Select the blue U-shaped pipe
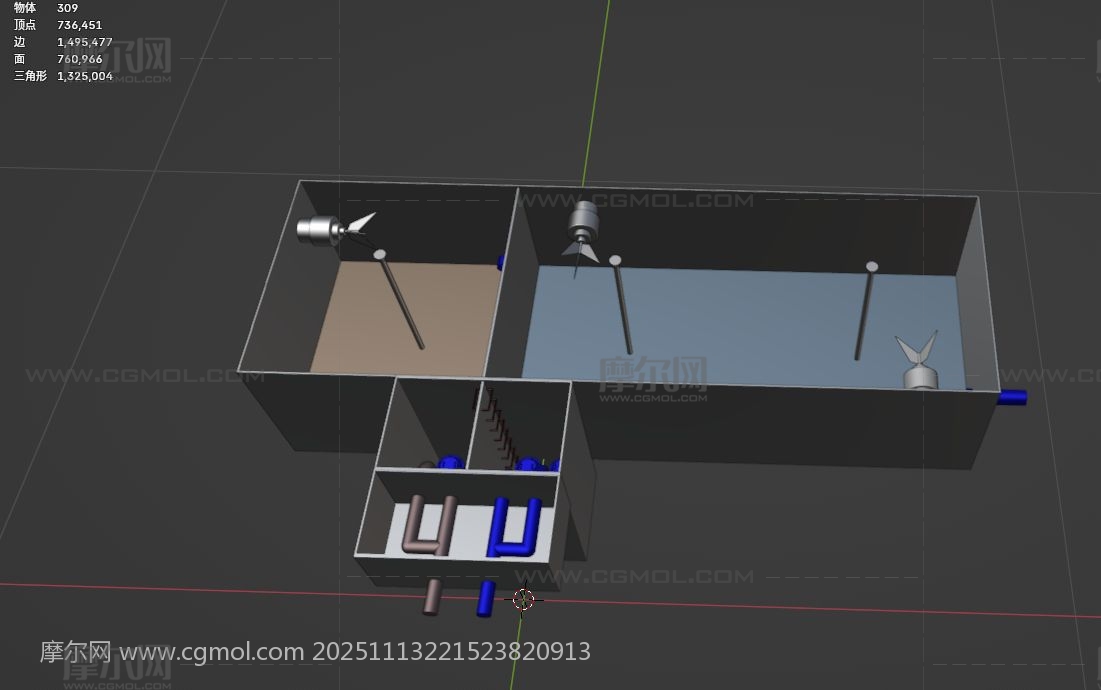The height and width of the screenshot is (690, 1101). pyautogui.click(x=514, y=527)
